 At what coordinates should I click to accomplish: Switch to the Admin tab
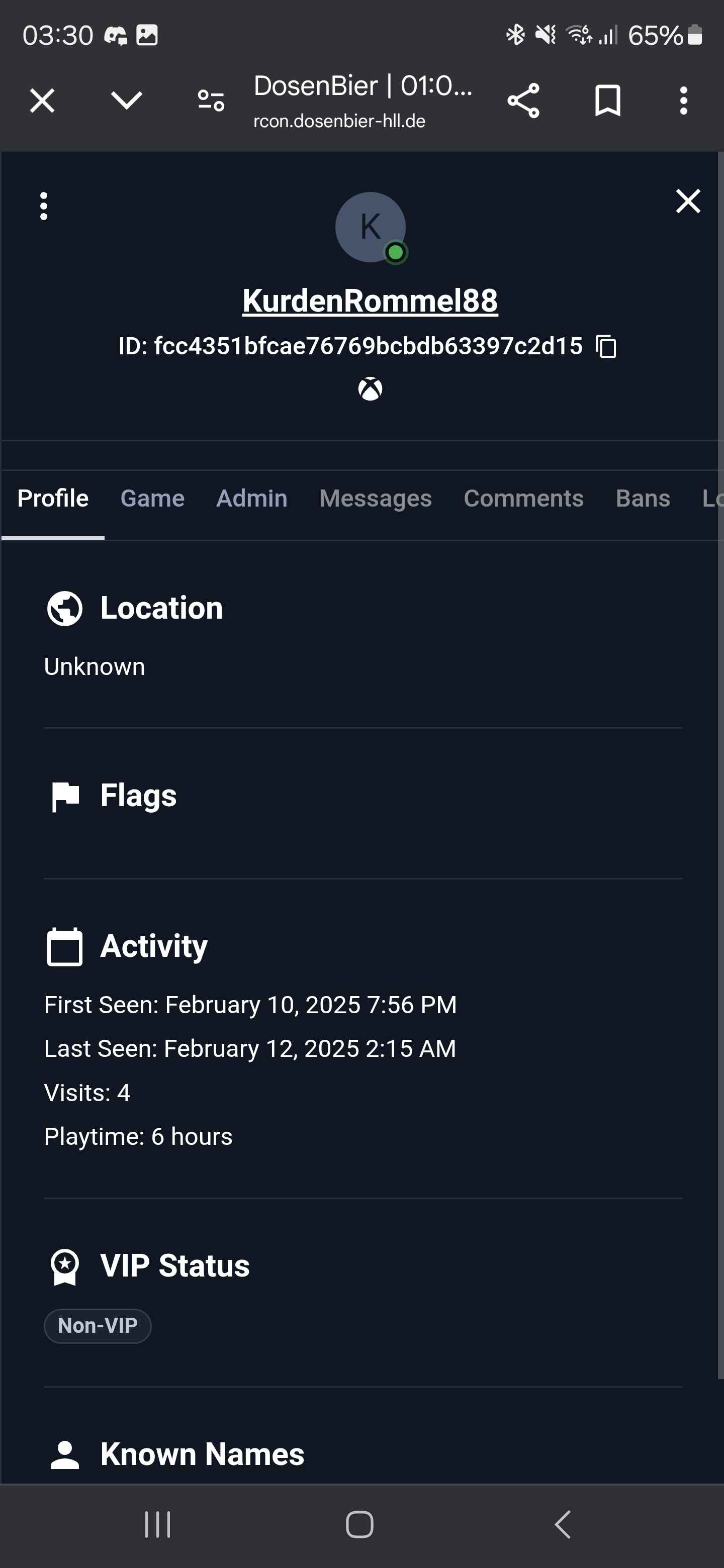click(251, 499)
